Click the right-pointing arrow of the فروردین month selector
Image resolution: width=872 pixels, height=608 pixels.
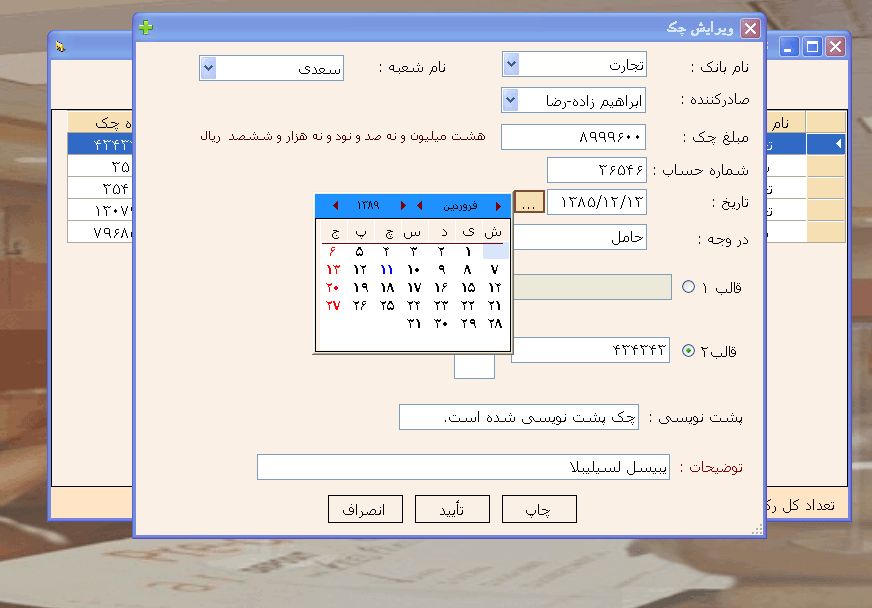[498, 206]
